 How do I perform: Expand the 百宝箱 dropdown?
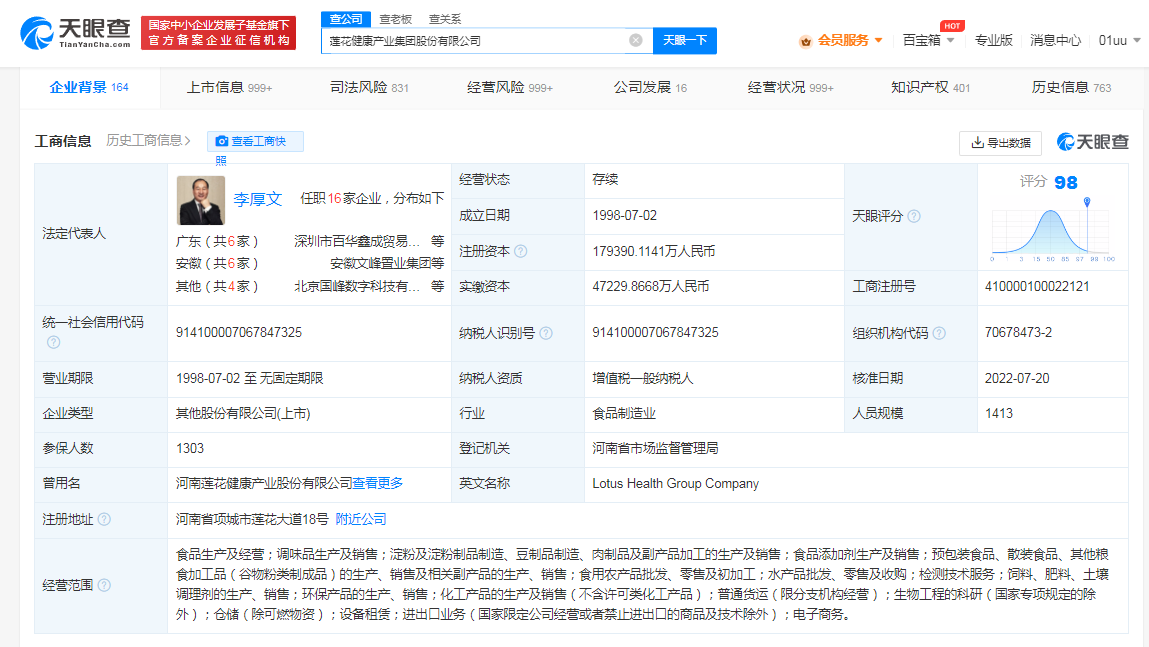tap(928, 40)
